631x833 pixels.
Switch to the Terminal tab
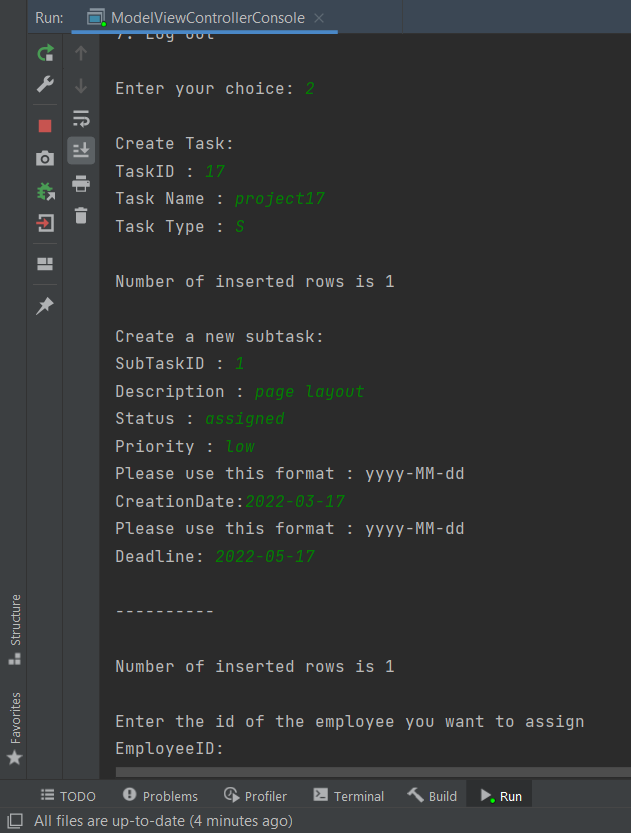pos(348,795)
